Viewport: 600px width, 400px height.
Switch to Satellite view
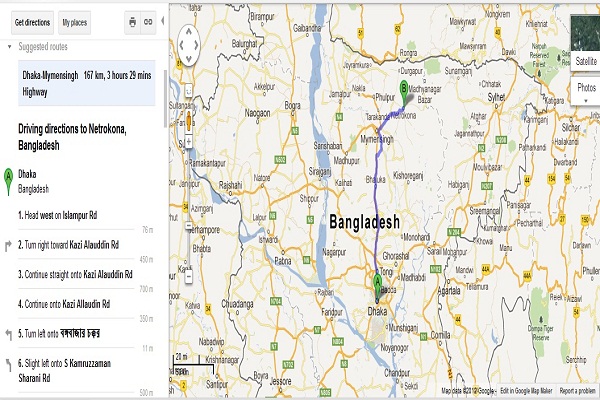(585, 61)
